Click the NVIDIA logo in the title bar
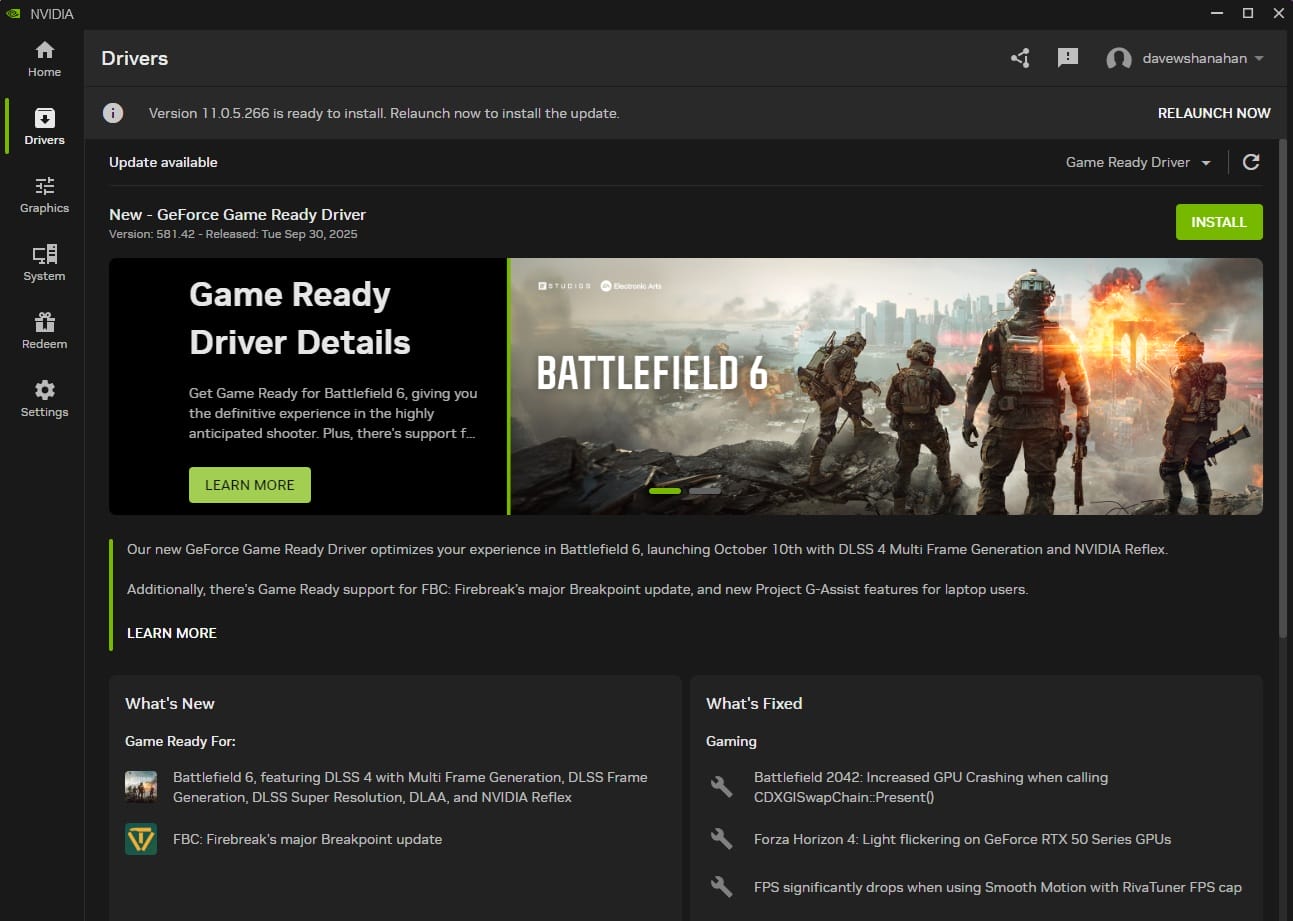 point(15,13)
